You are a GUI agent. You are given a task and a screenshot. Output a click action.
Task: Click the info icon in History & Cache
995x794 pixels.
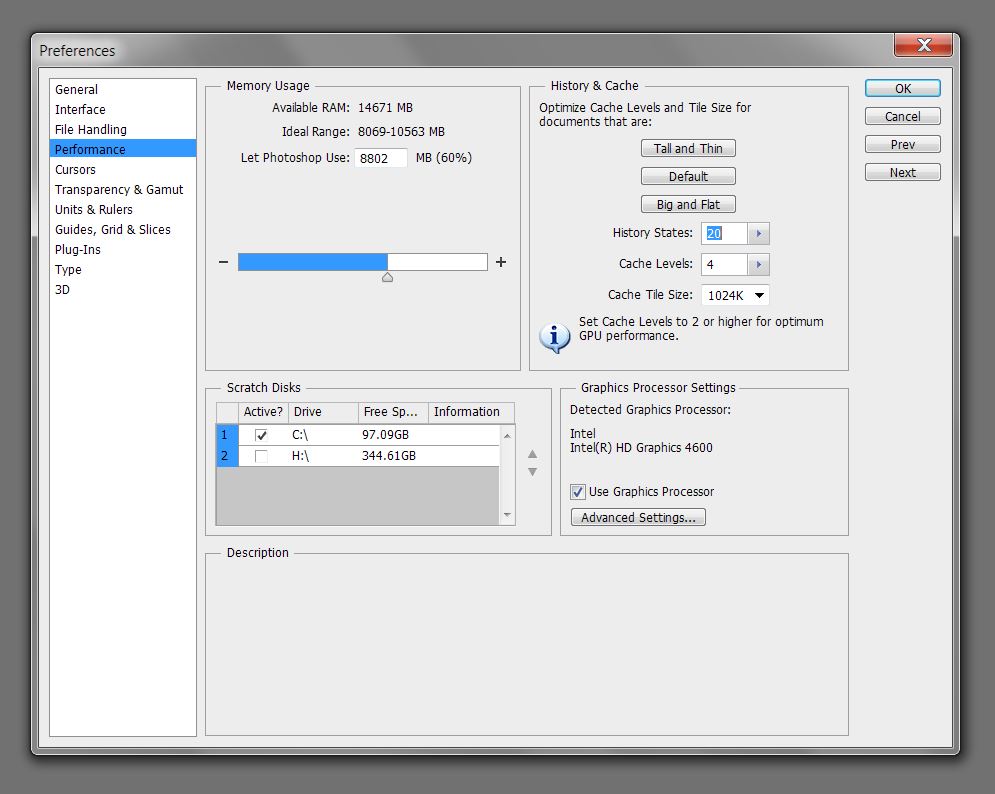tap(554, 337)
